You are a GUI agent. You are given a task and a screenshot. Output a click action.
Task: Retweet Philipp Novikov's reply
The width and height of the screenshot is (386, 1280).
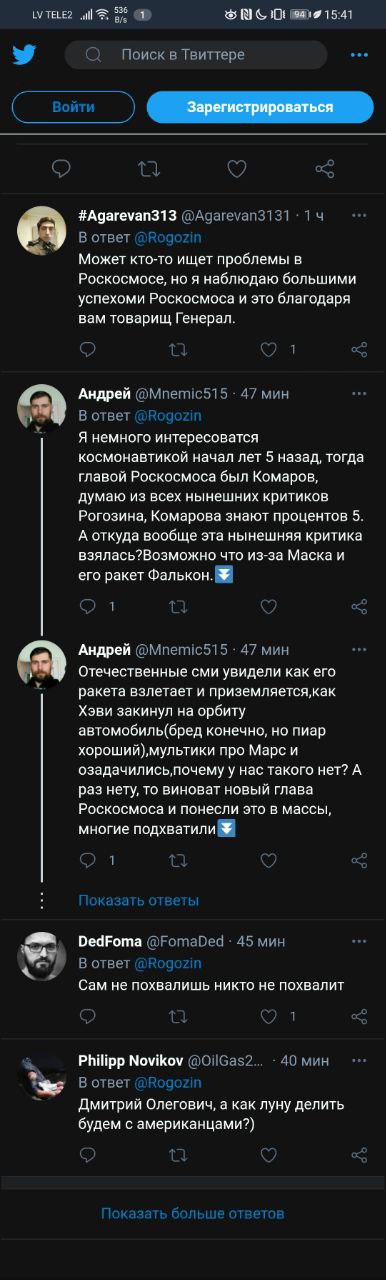click(178, 1155)
